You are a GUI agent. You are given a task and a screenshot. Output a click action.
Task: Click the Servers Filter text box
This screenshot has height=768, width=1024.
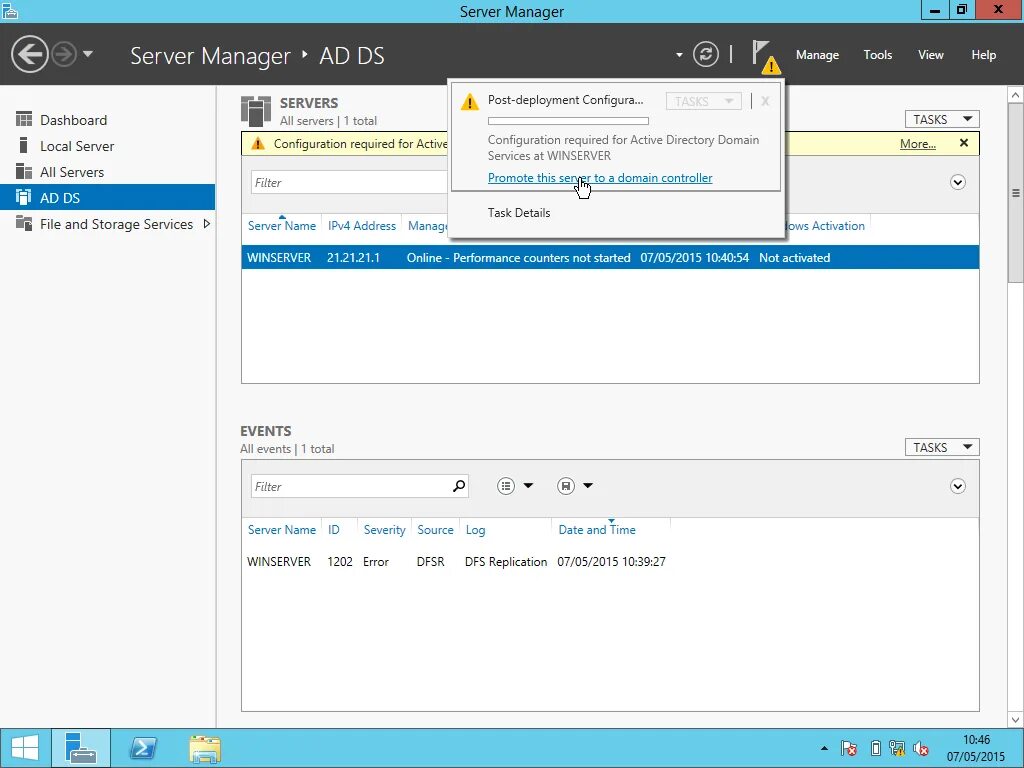349,182
